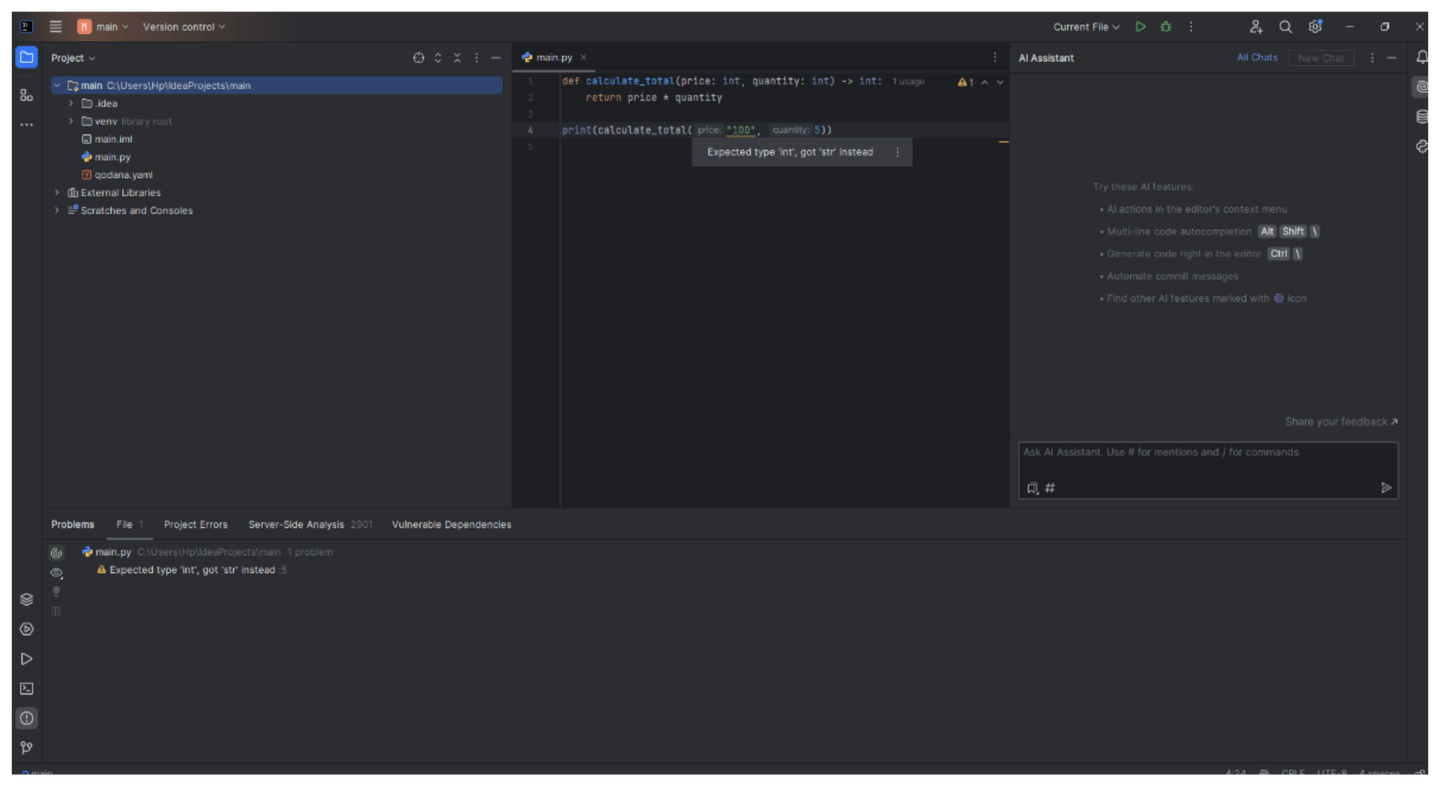Image resolution: width=1440 pixels, height=787 pixels.
Task: Toggle view options eye icon in Problems
Action: pyautogui.click(x=56, y=573)
